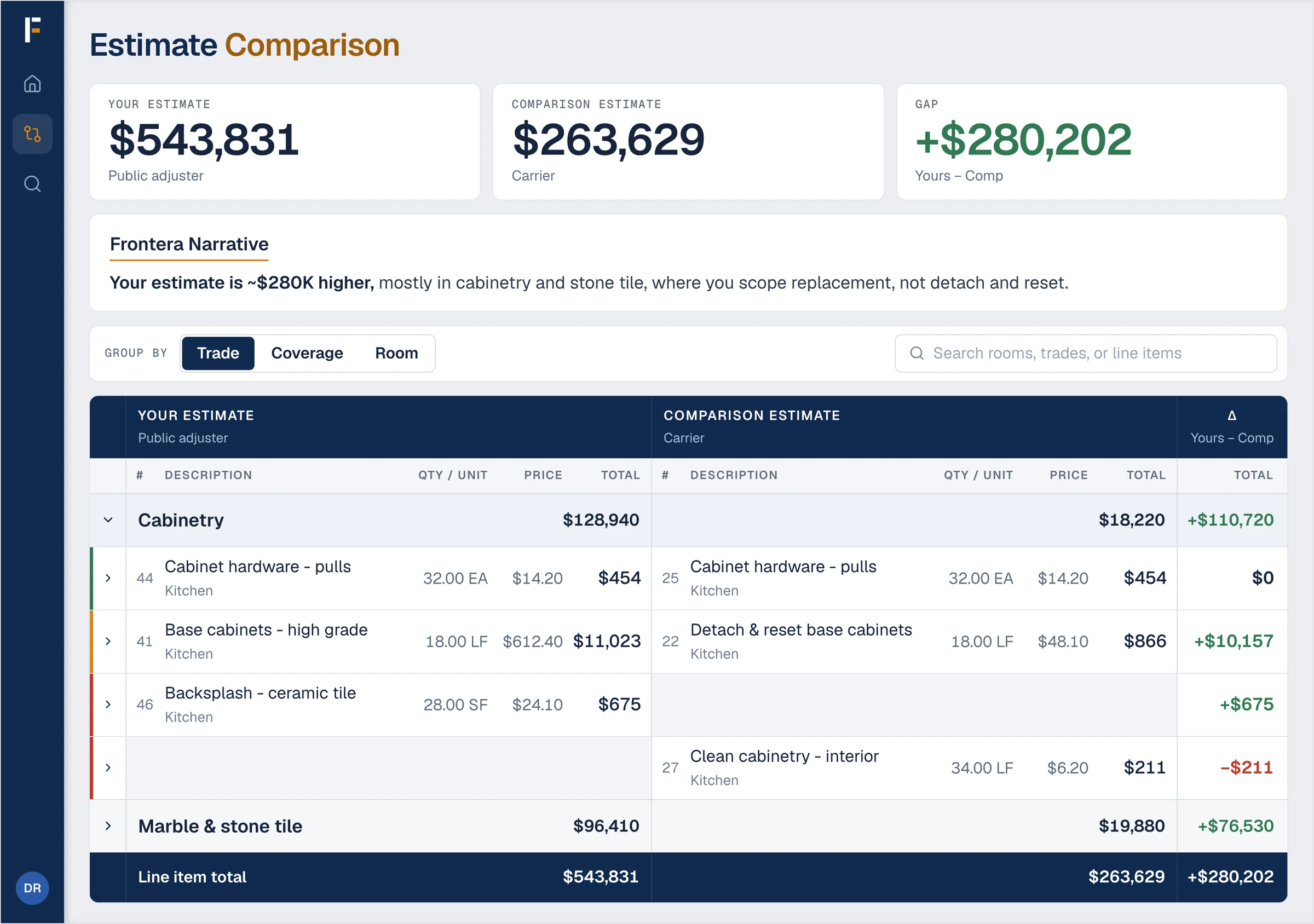Select the Estimate Comparison sidebar icon
This screenshot has width=1314, height=924.
point(33,134)
